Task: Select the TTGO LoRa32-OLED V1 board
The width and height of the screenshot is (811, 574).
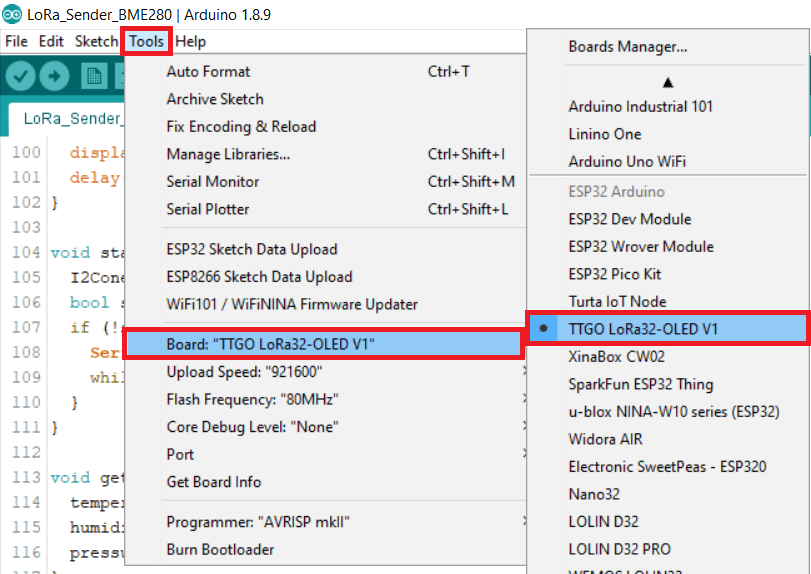Action: [x=643, y=328]
